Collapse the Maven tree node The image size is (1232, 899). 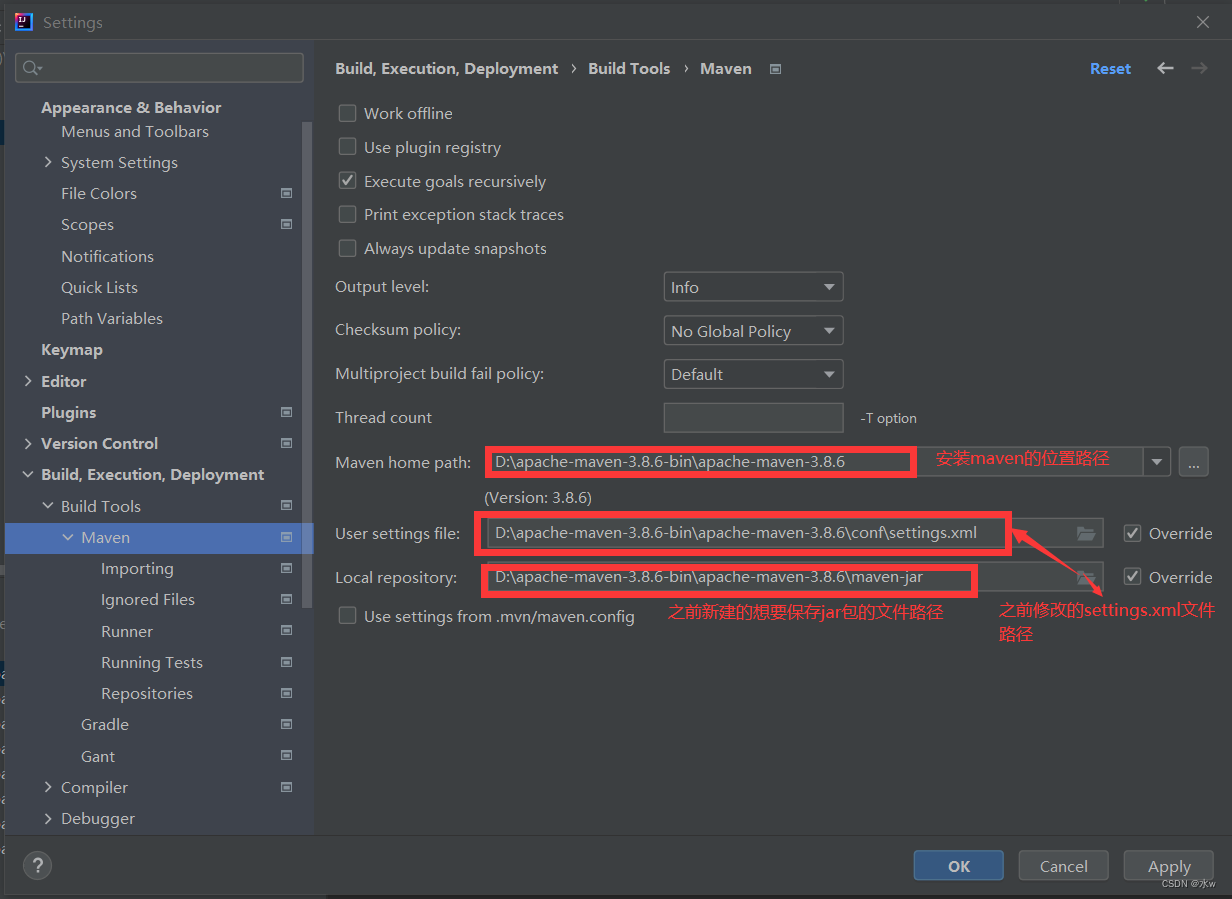68,537
